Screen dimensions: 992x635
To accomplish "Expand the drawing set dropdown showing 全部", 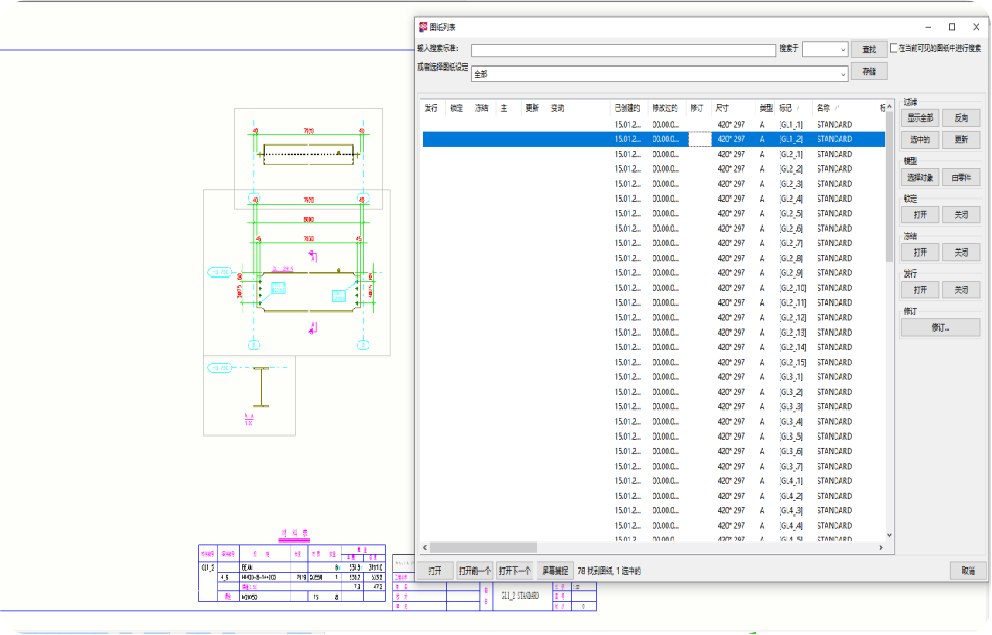I will click(x=843, y=74).
